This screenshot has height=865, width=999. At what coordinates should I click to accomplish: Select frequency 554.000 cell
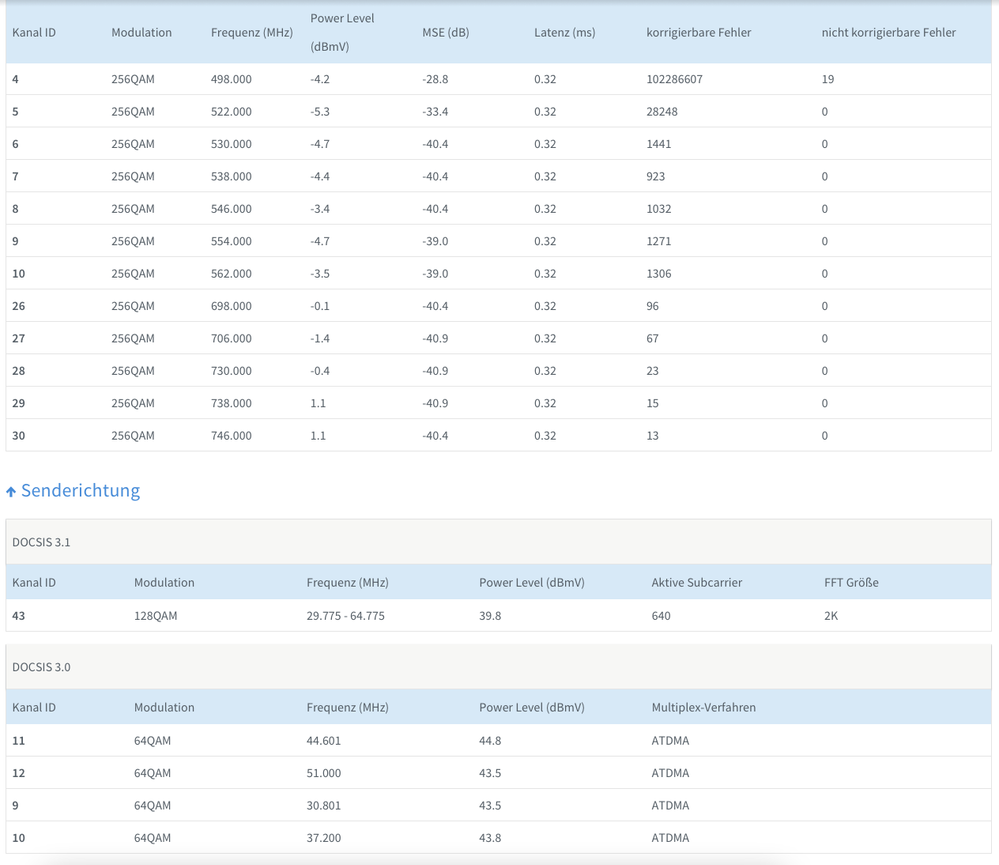pyautogui.click(x=231, y=241)
